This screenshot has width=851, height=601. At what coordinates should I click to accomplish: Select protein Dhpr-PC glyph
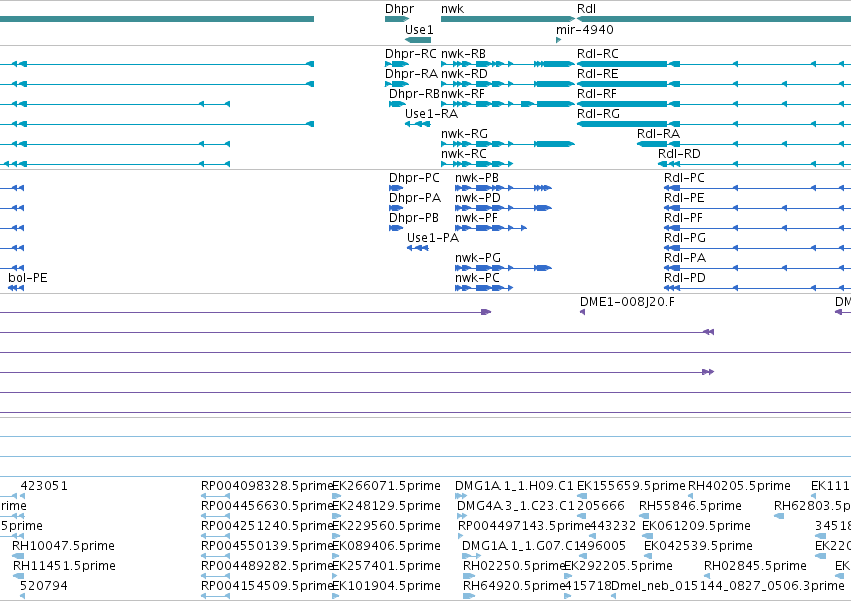[x=396, y=188]
